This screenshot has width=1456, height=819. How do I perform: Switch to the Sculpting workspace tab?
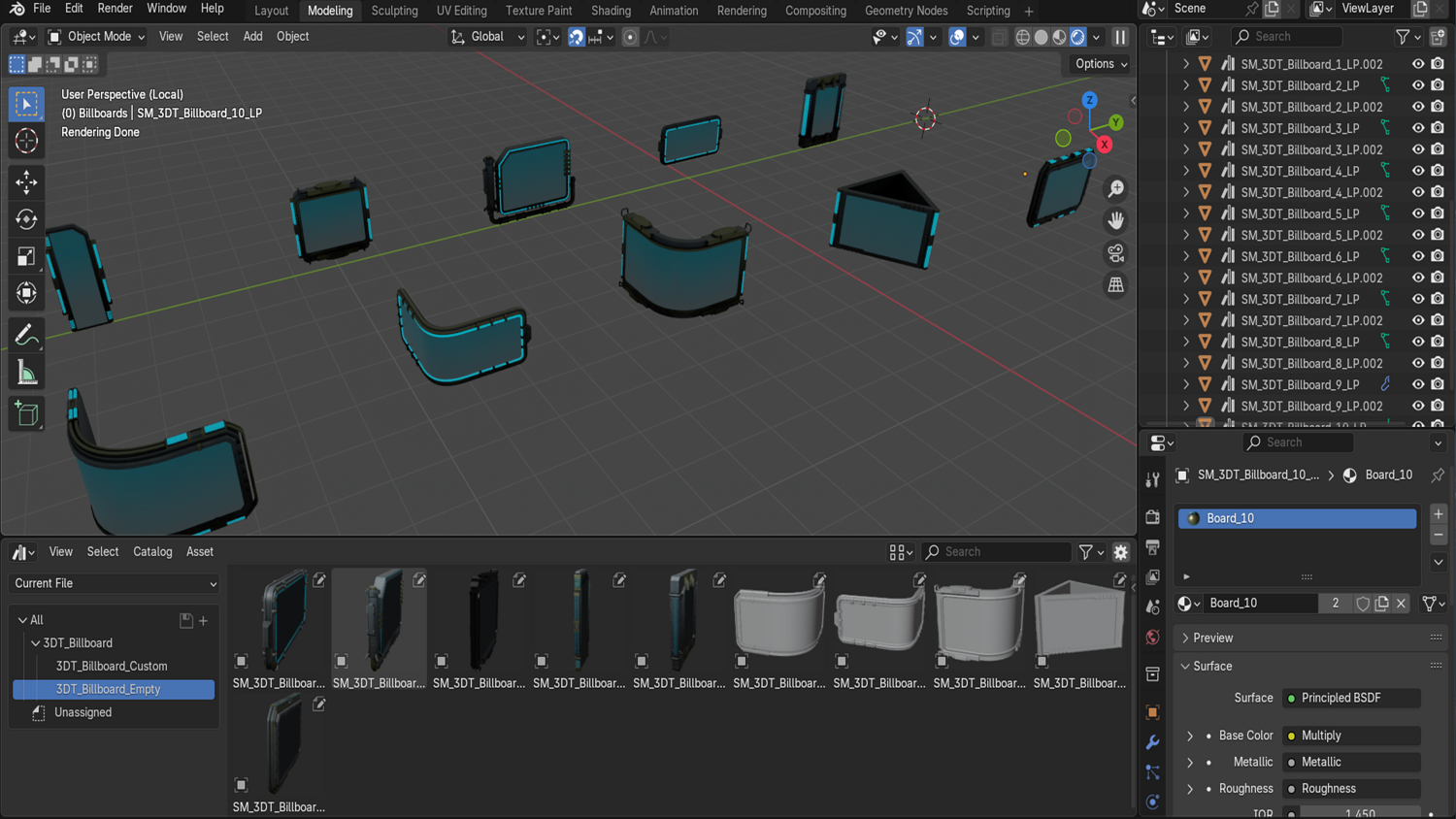tap(394, 11)
